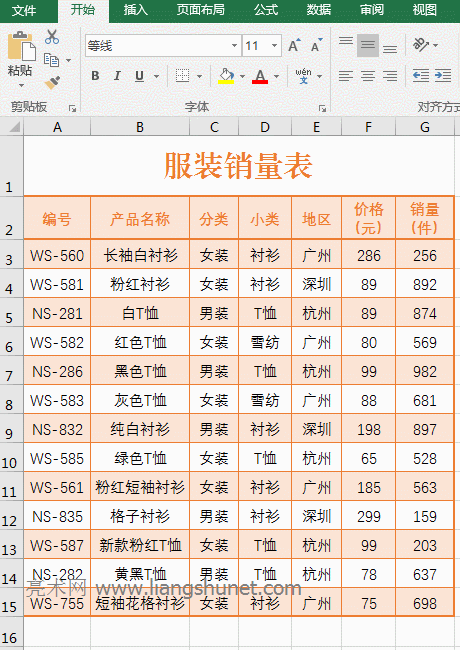Open the 剪贴板 dialog launcher
This screenshot has width=460, height=650.
coord(73,109)
